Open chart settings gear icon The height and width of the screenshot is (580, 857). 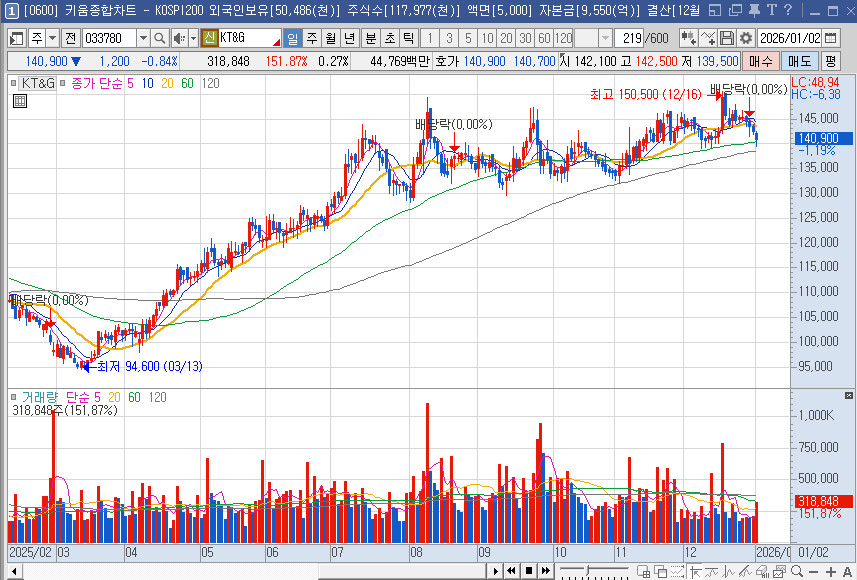pos(746,38)
